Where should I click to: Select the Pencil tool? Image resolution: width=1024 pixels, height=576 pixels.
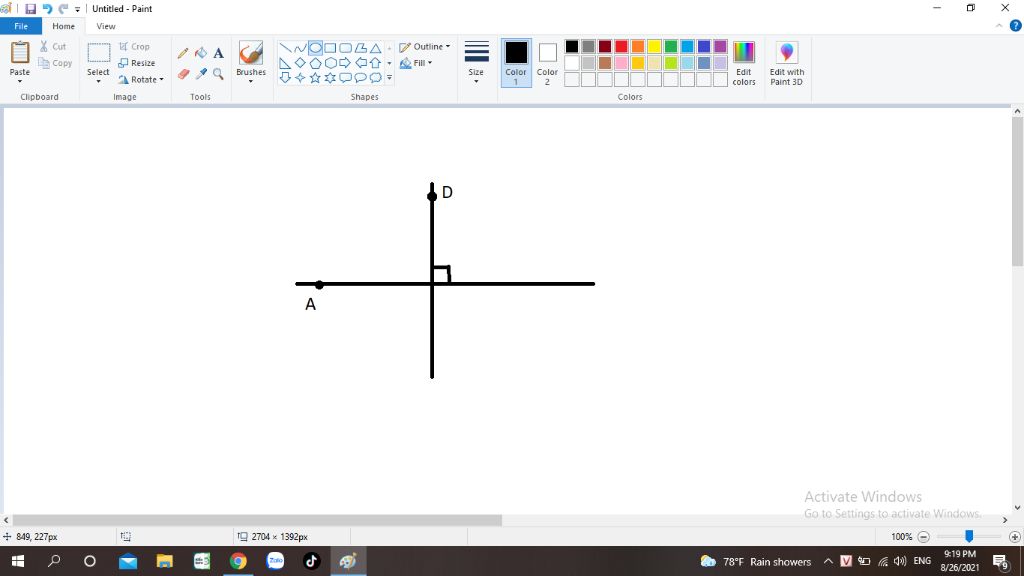coord(183,53)
